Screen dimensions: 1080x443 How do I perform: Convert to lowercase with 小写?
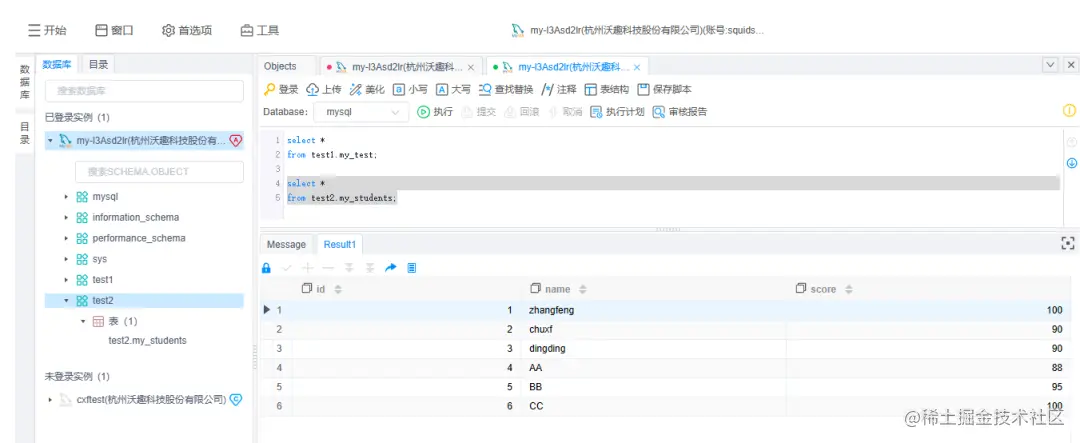pyautogui.click(x=411, y=90)
